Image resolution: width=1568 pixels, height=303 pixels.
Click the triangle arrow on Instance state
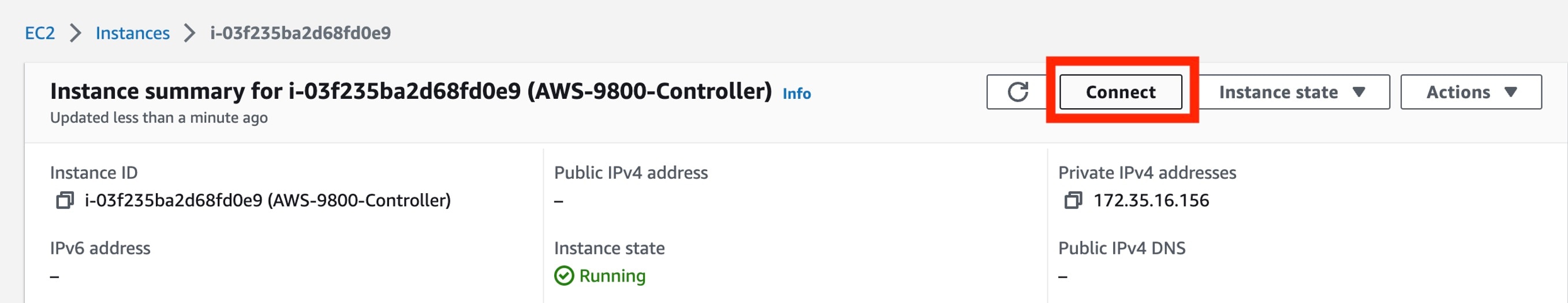point(1358,92)
